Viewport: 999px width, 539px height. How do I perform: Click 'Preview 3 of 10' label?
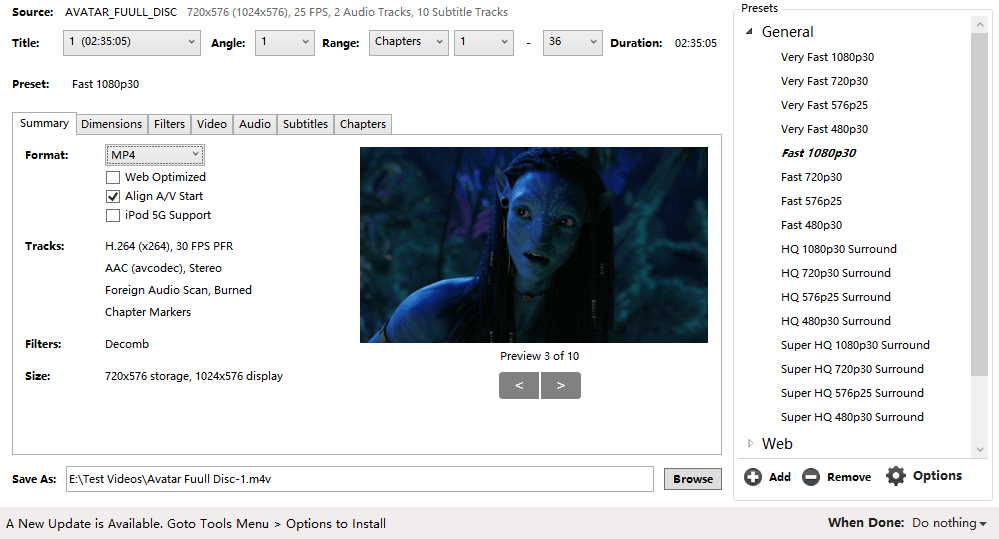[540, 356]
